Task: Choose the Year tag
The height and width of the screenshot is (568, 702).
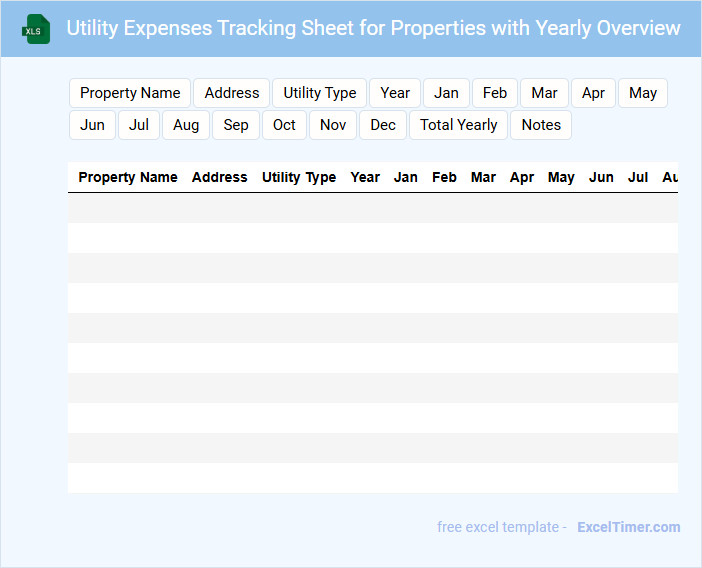Action: [395, 93]
